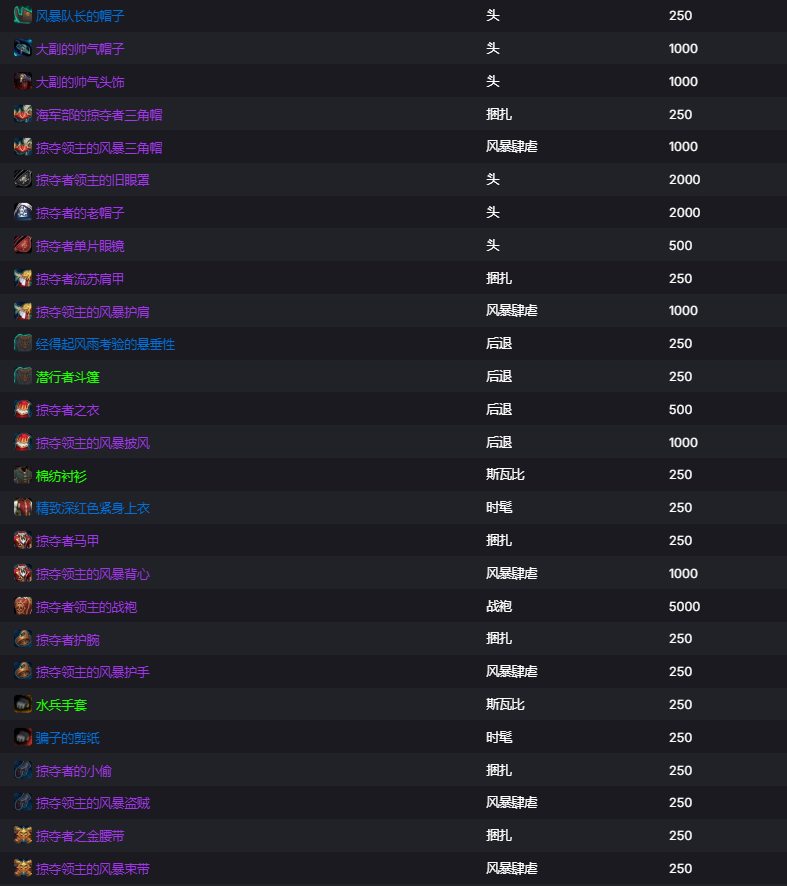Select the 经得起风雨考验的悬垂性 item link
The width and height of the screenshot is (787, 886).
coord(105,344)
